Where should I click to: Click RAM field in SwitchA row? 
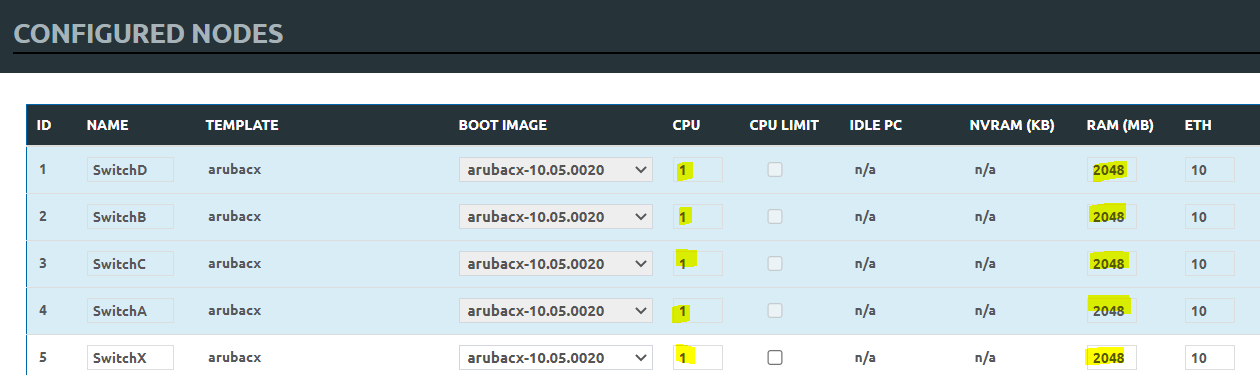(1112, 311)
